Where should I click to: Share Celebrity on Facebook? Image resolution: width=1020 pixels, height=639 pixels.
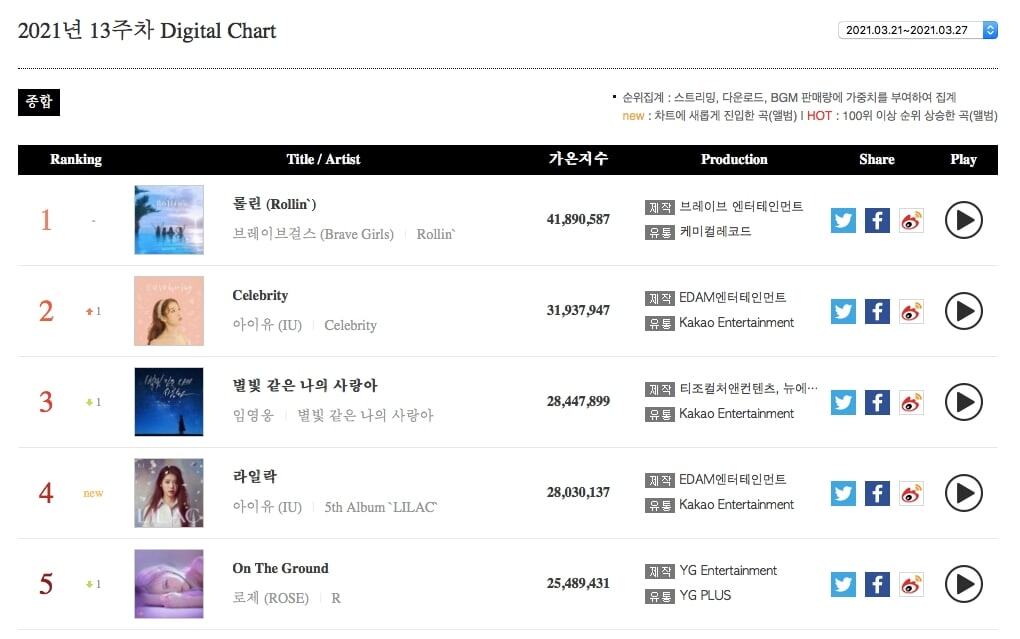pos(877,311)
